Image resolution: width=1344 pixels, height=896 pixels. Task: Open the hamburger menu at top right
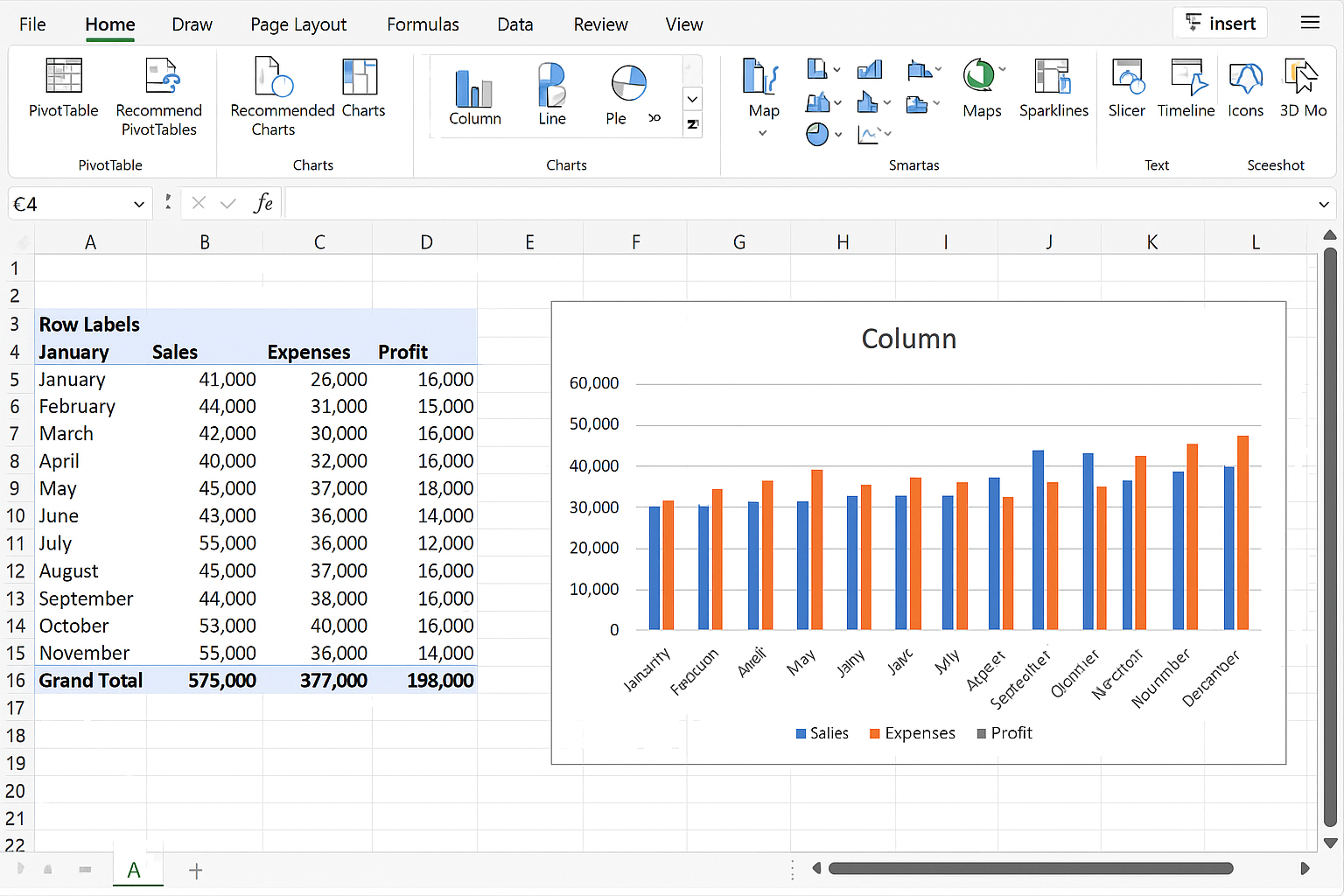(1310, 23)
